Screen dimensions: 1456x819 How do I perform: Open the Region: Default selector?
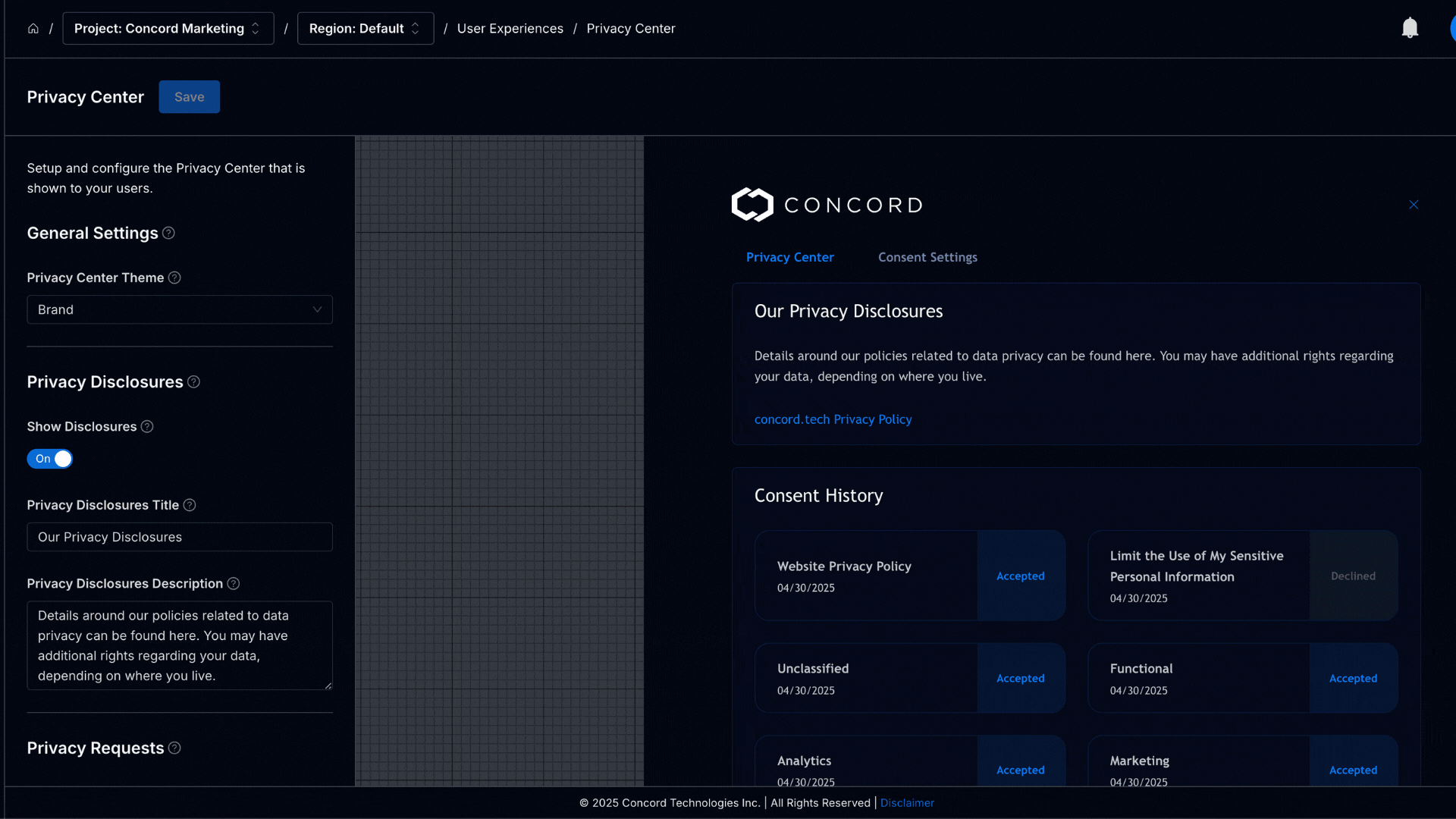coord(365,28)
